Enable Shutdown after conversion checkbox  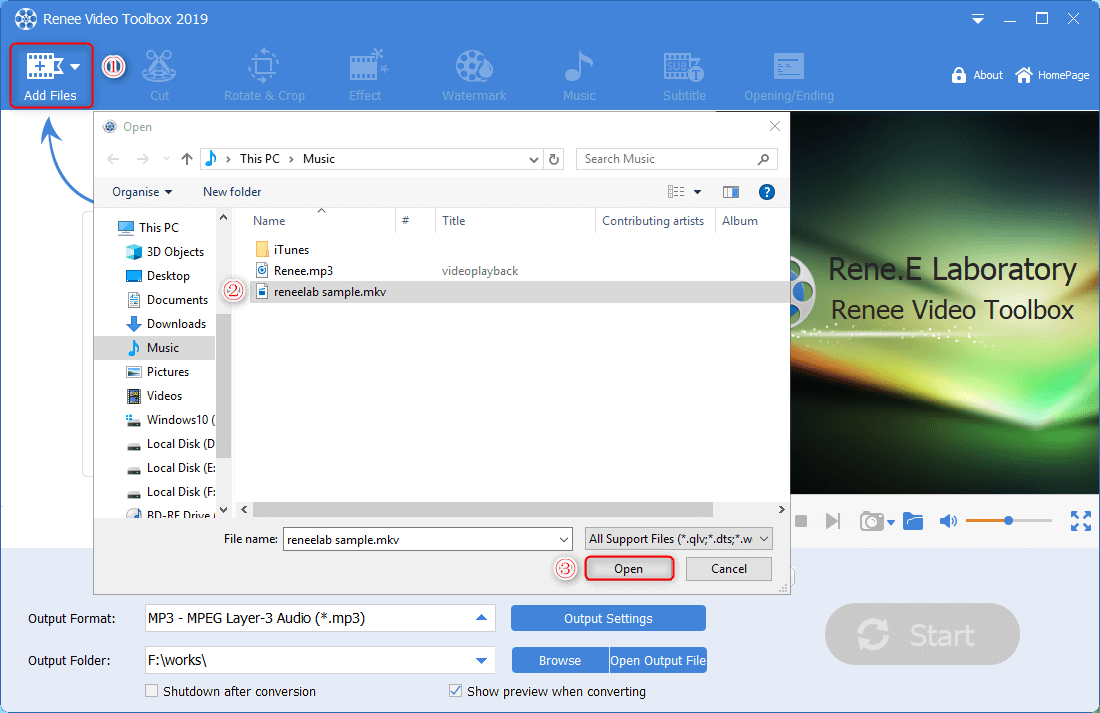152,691
